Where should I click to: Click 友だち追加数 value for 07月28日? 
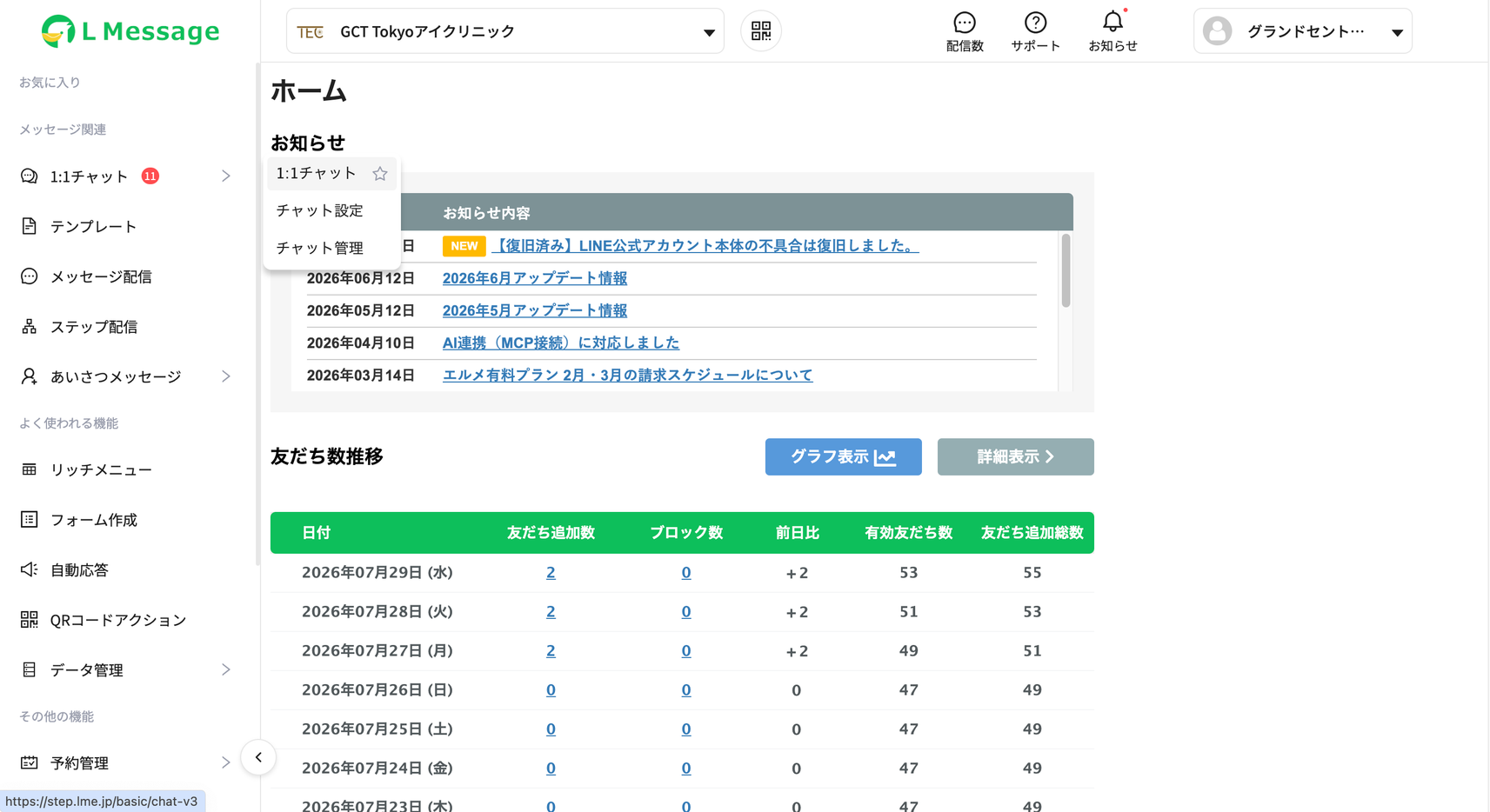(x=551, y=612)
